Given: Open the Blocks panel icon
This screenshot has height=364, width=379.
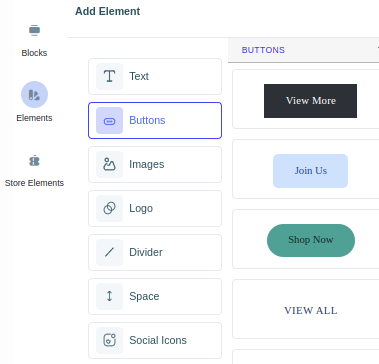Looking at the screenshot, I should pyautogui.click(x=34, y=30).
